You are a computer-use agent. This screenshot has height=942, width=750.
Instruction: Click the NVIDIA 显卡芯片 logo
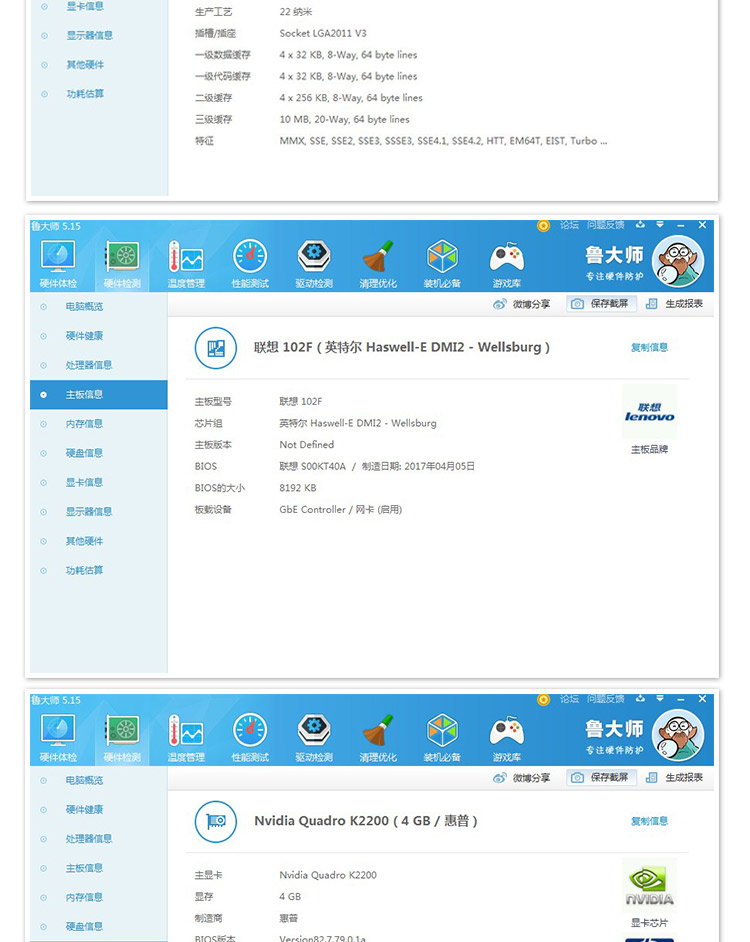[x=649, y=886]
